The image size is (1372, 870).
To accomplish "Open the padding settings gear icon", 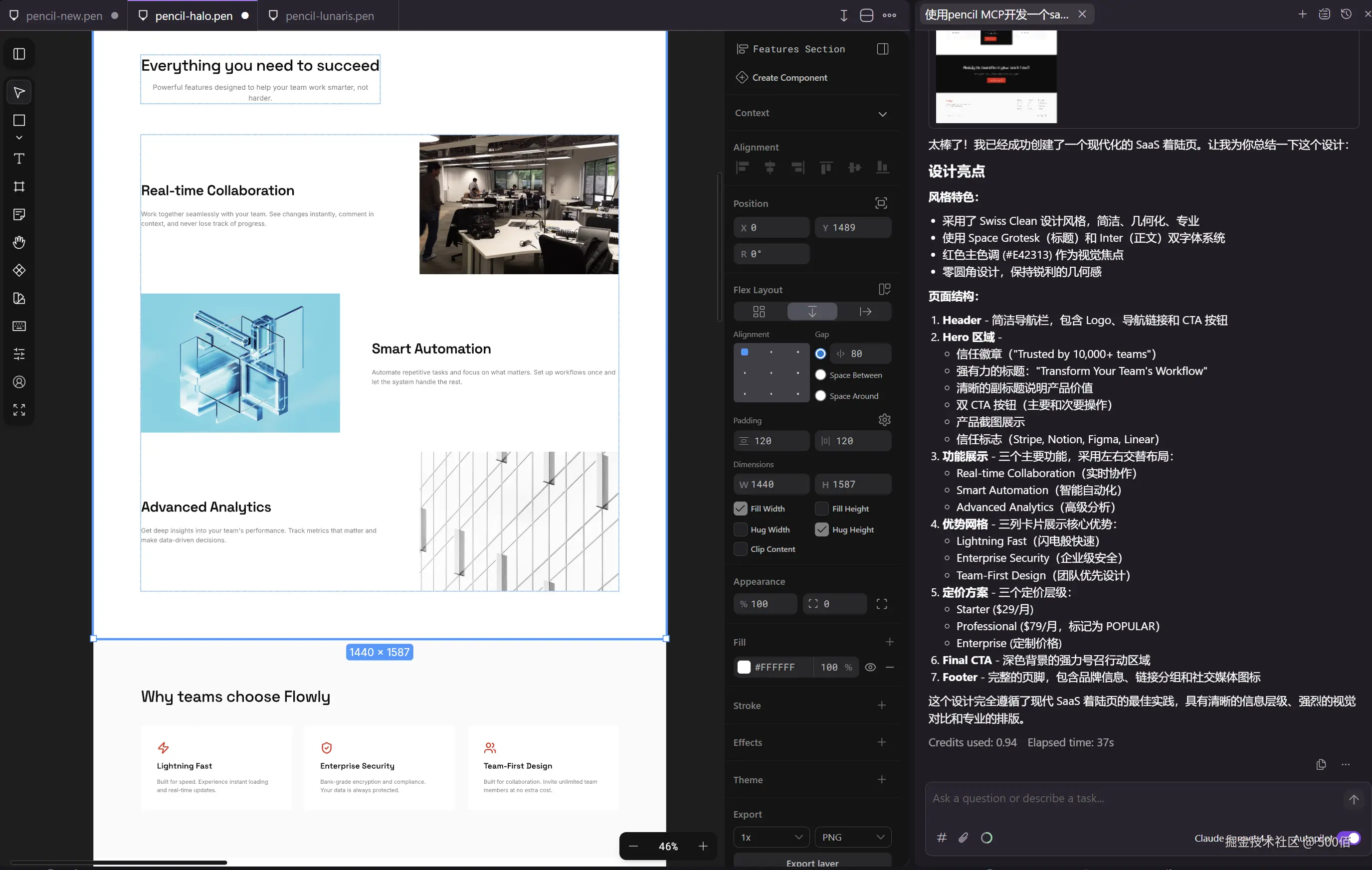I will pyautogui.click(x=884, y=420).
